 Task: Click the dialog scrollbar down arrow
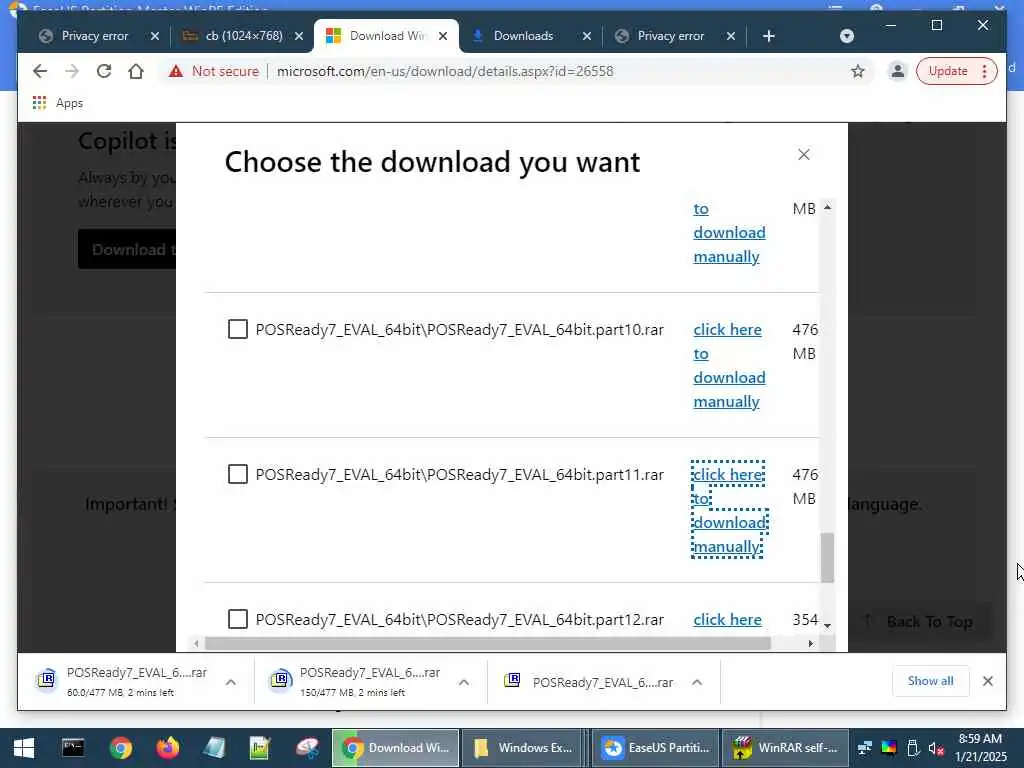click(827, 625)
